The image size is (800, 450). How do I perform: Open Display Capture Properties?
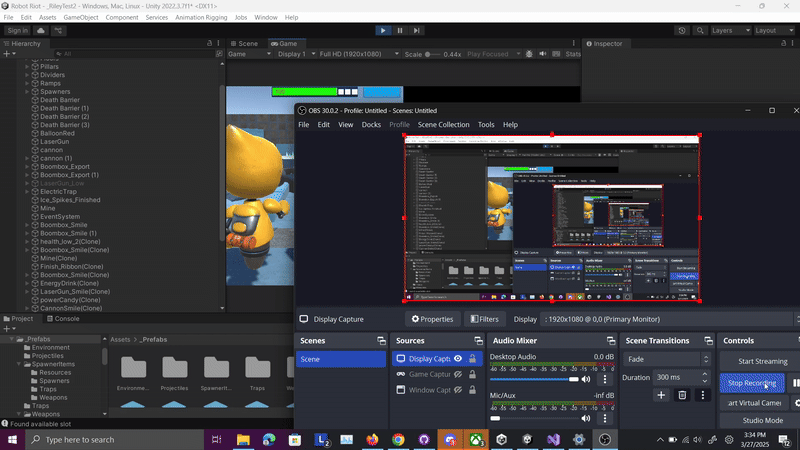pyautogui.click(x=433, y=319)
